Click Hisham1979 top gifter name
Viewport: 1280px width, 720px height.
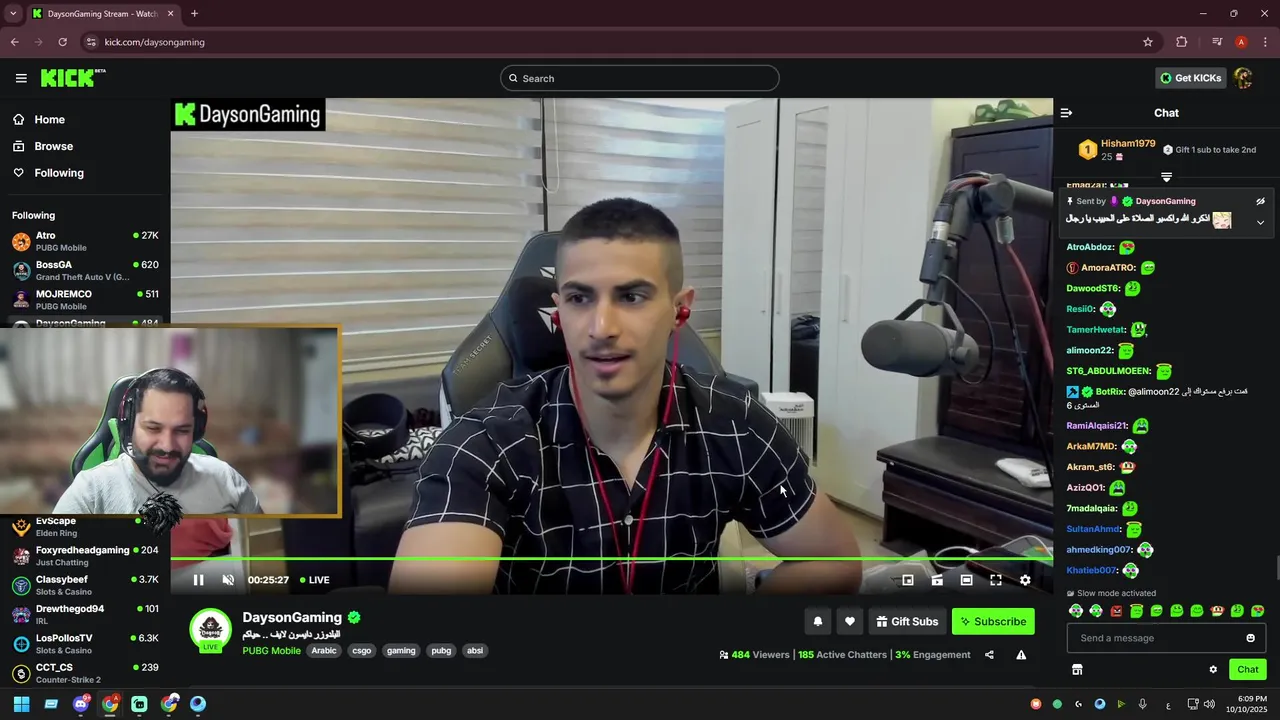1128,144
